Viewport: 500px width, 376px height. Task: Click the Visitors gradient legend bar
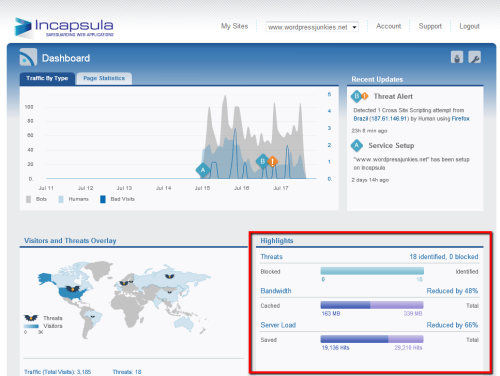[31, 326]
